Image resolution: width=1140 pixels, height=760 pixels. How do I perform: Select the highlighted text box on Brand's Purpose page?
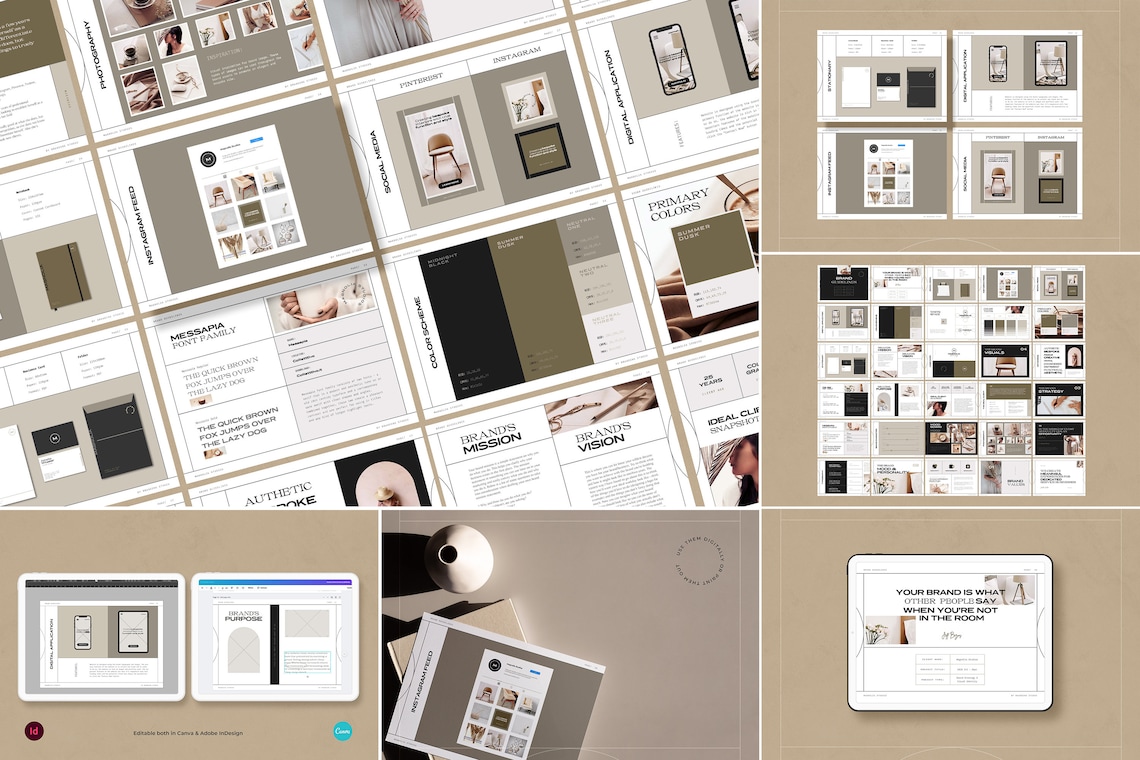(x=306, y=663)
